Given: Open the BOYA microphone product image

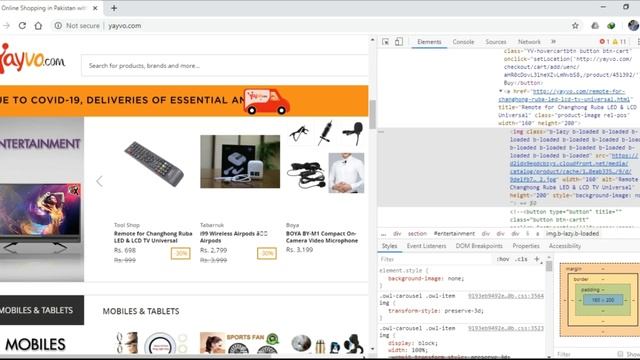Looking at the screenshot, I should [x=325, y=157].
